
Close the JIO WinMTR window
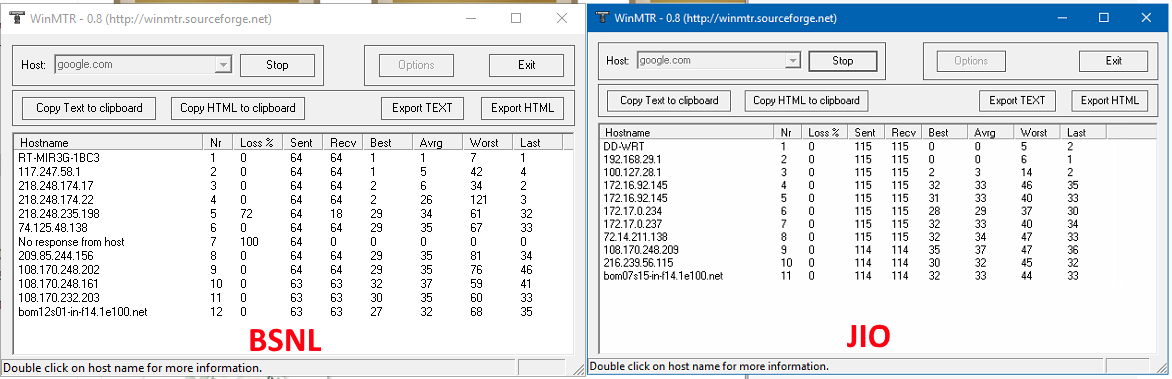point(1147,18)
